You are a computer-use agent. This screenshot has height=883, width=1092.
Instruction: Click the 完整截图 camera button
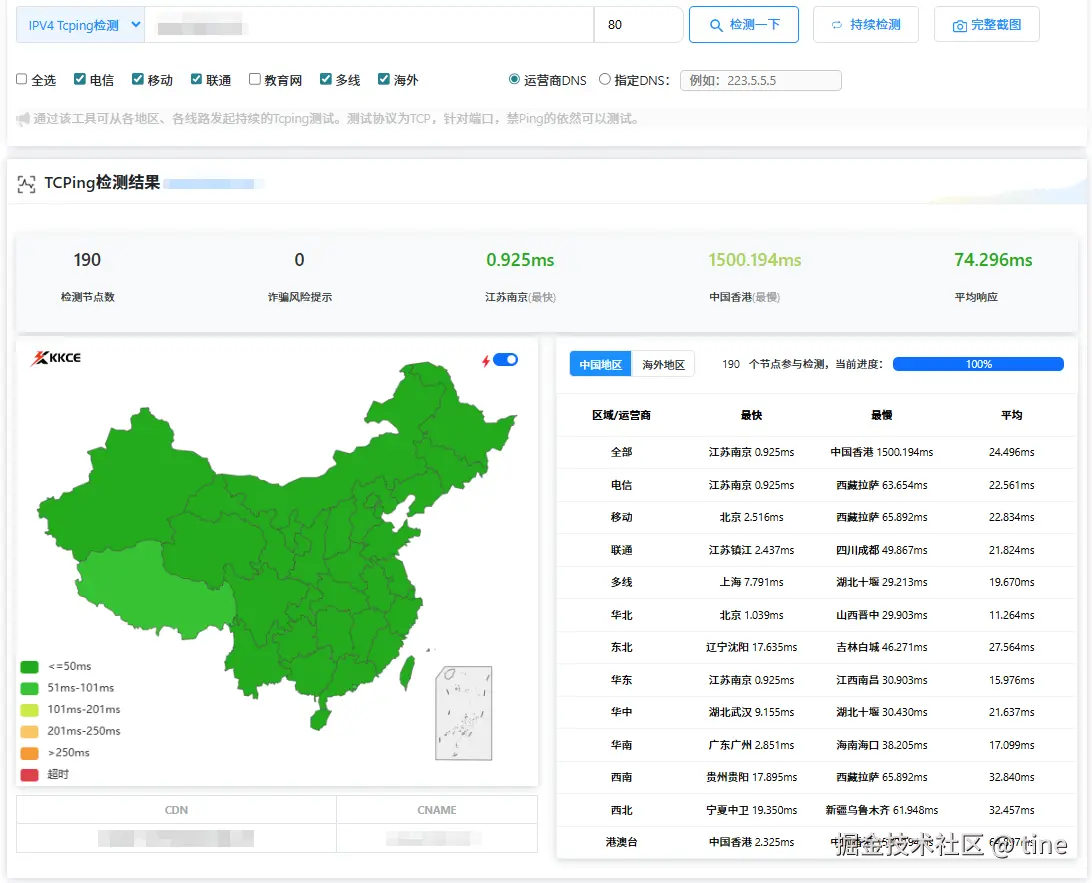987,25
